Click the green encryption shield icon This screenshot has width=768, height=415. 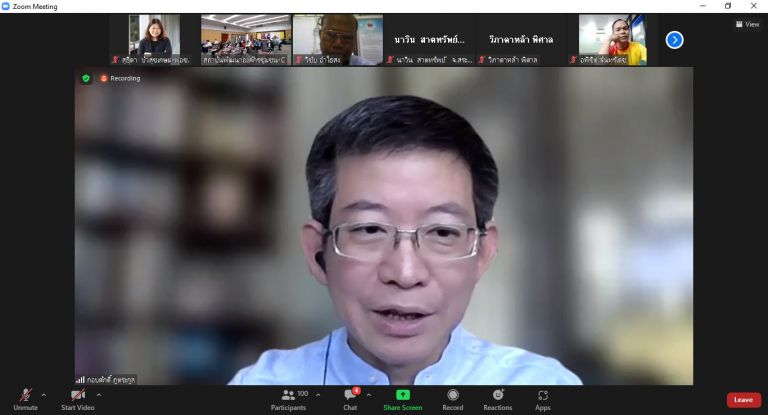click(86, 78)
